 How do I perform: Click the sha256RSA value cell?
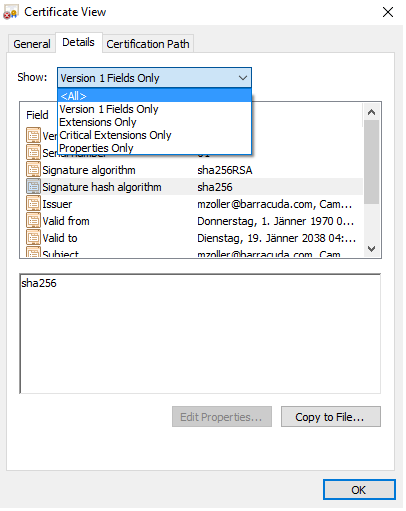pyautogui.click(x=225, y=170)
